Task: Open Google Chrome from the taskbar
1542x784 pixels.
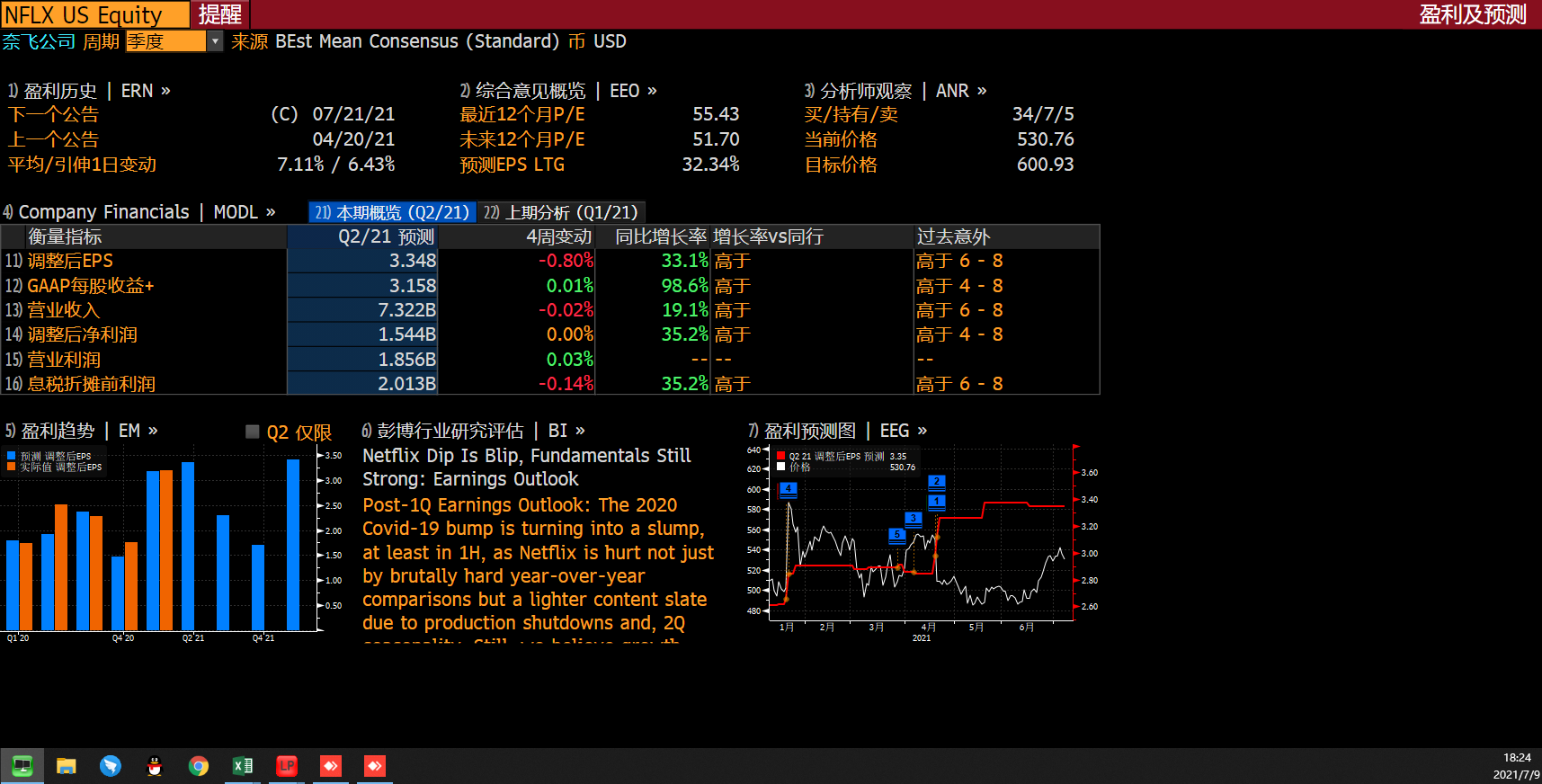Action: point(199,766)
